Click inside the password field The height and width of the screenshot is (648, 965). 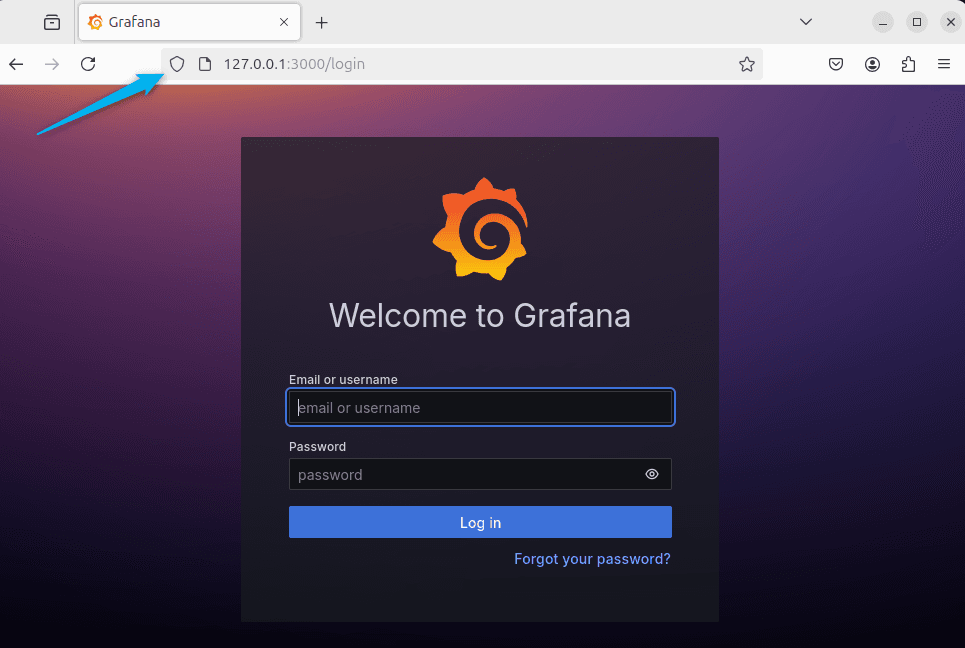point(450,474)
